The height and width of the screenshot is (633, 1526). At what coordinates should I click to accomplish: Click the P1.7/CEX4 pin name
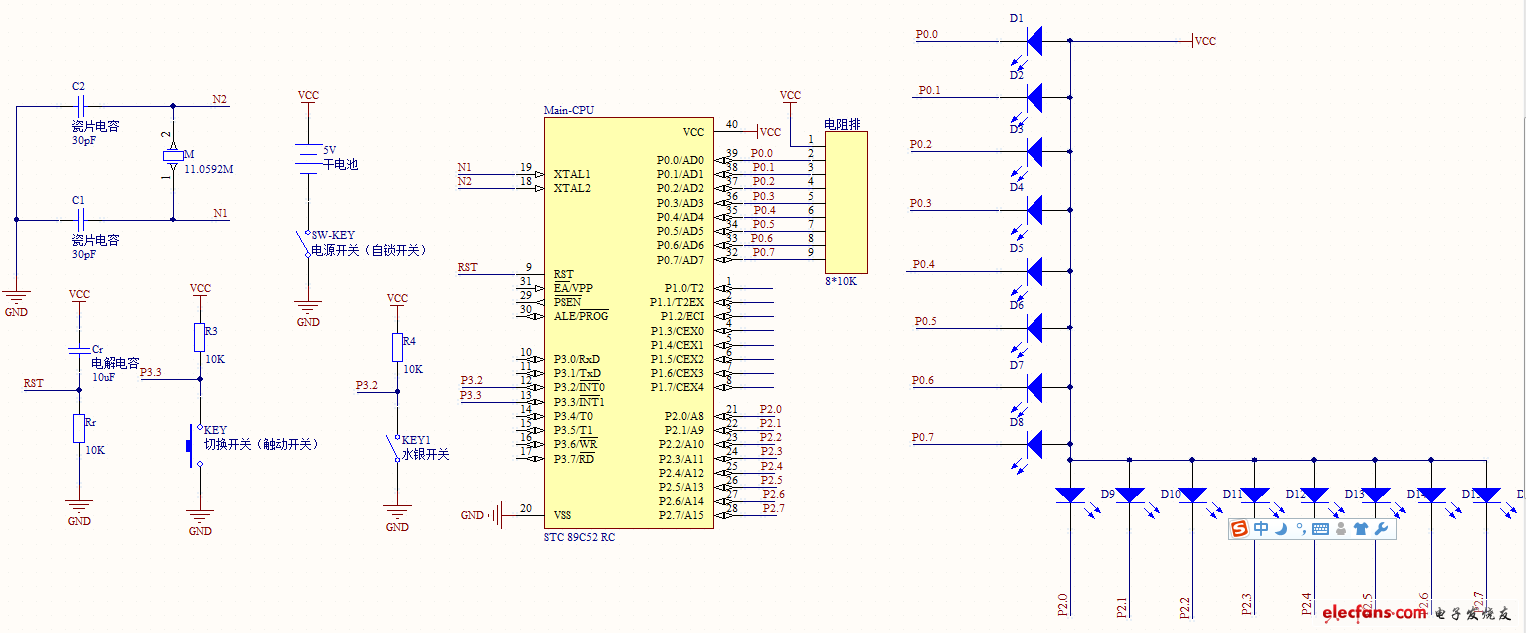(677, 387)
